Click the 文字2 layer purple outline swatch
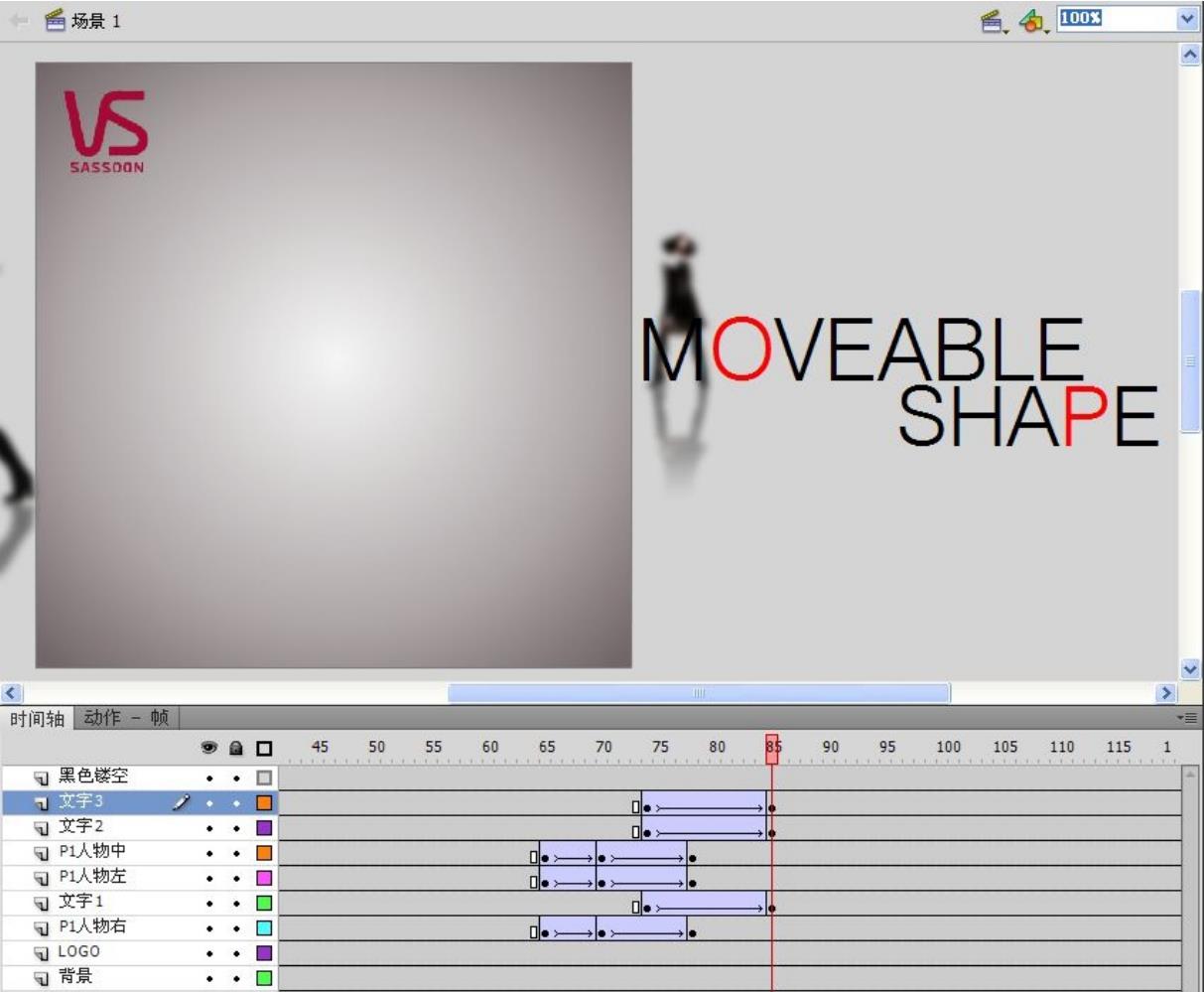1204x992 pixels. tap(264, 827)
